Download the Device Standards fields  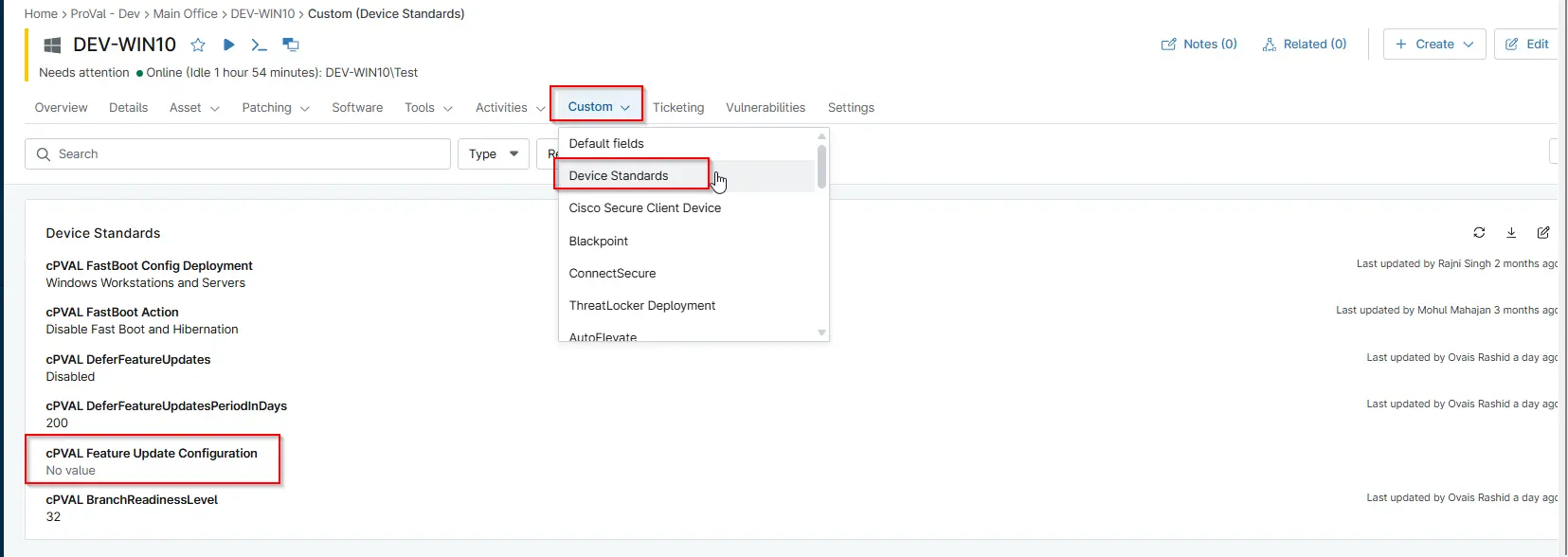point(1511,232)
